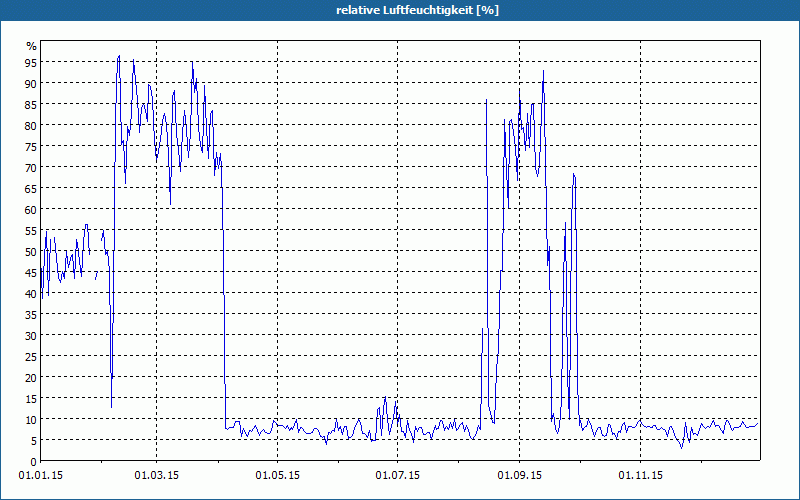Image resolution: width=800 pixels, height=500 pixels.
Task: Click the x-axis date '01.07.15'
Action: pos(397,476)
